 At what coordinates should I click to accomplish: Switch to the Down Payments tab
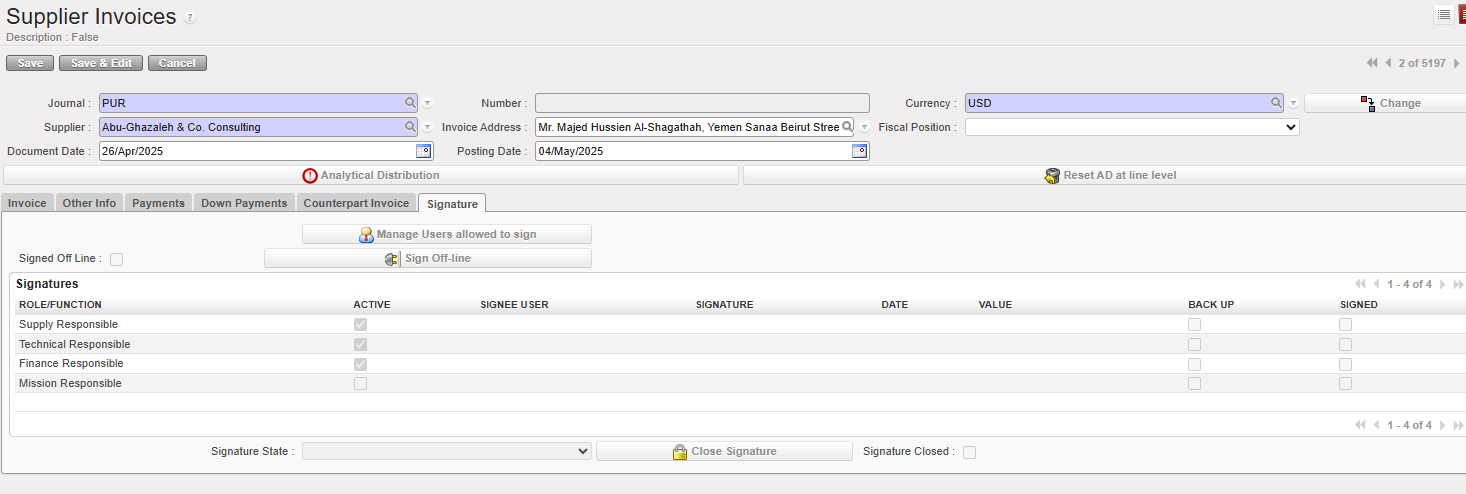click(x=244, y=203)
